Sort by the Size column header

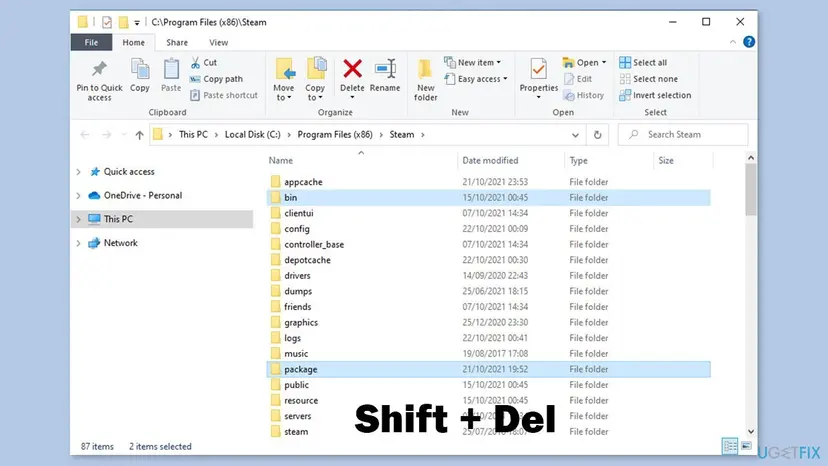click(666, 161)
